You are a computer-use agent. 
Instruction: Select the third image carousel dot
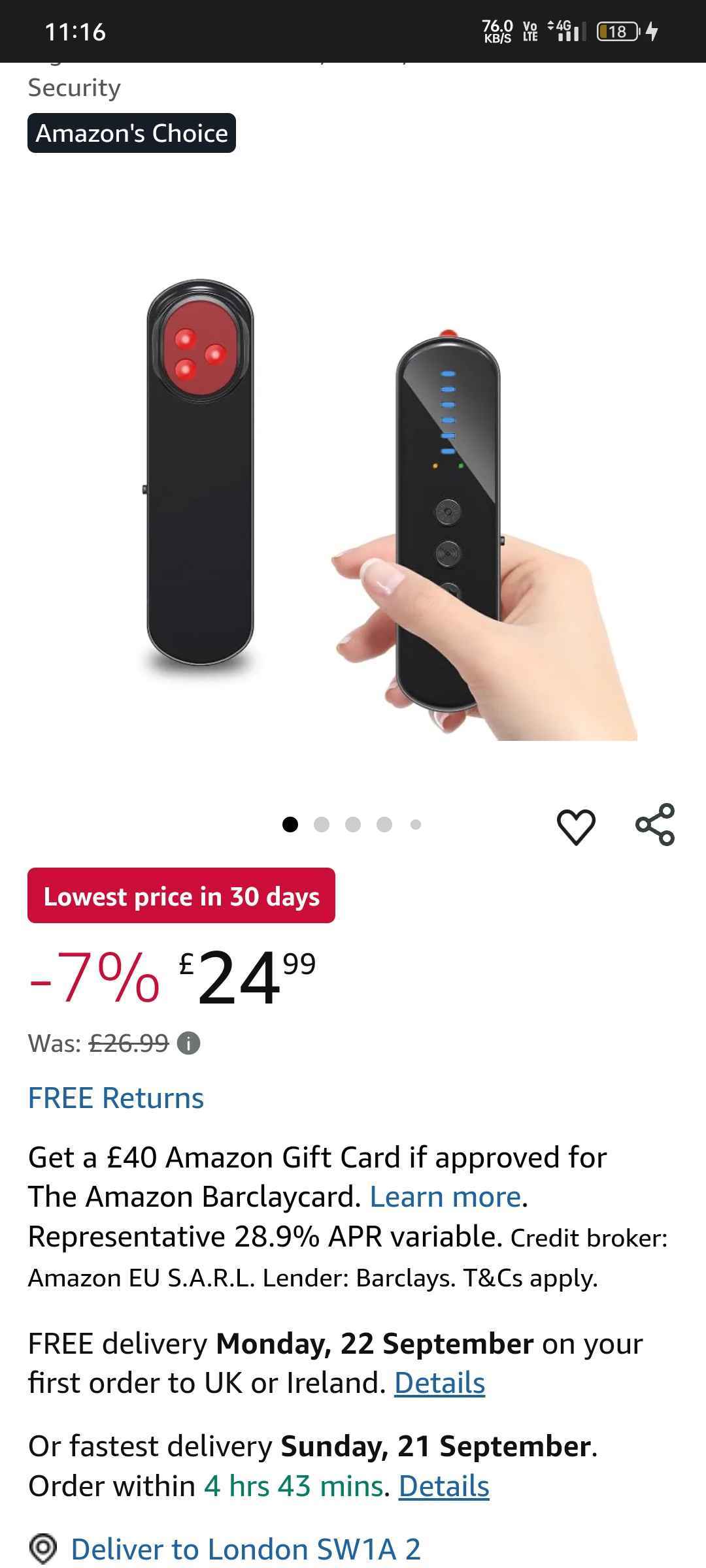pyautogui.click(x=353, y=825)
